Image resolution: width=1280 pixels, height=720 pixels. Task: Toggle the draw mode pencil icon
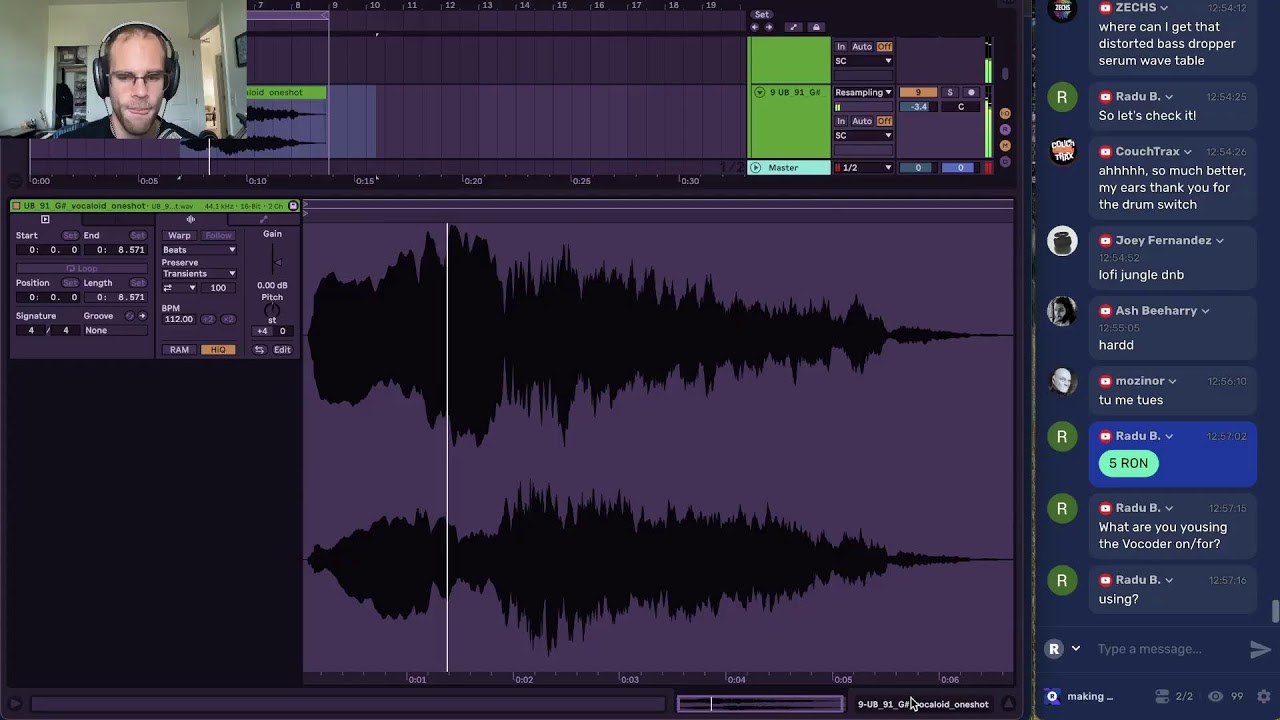(793, 27)
